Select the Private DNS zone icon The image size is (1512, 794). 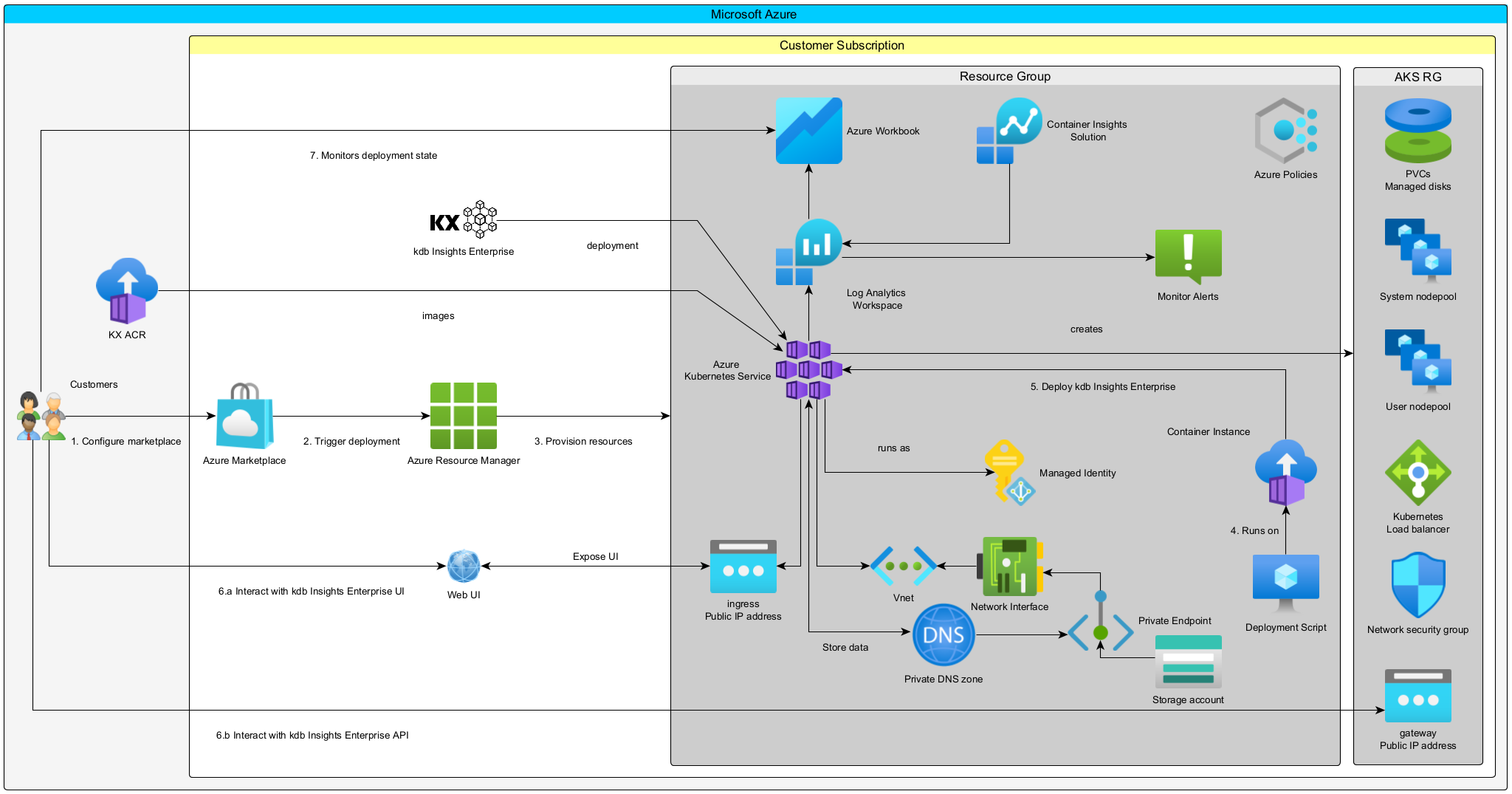[944, 635]
